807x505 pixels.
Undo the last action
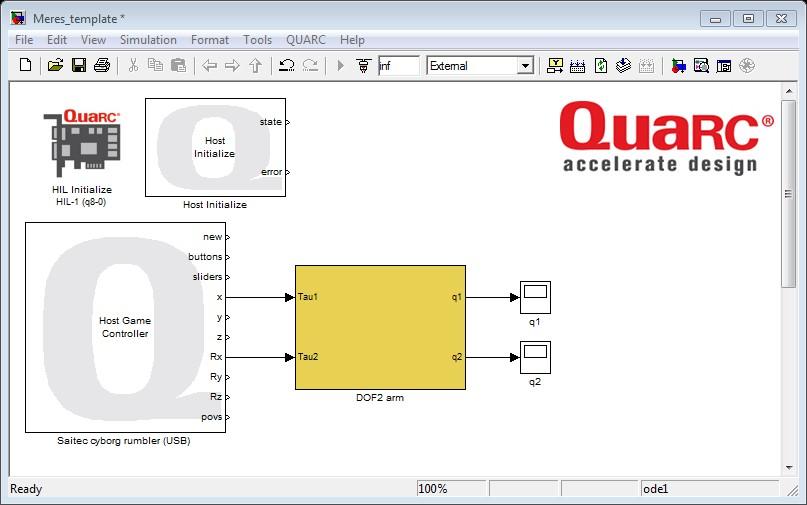click(x=286, y=65)
